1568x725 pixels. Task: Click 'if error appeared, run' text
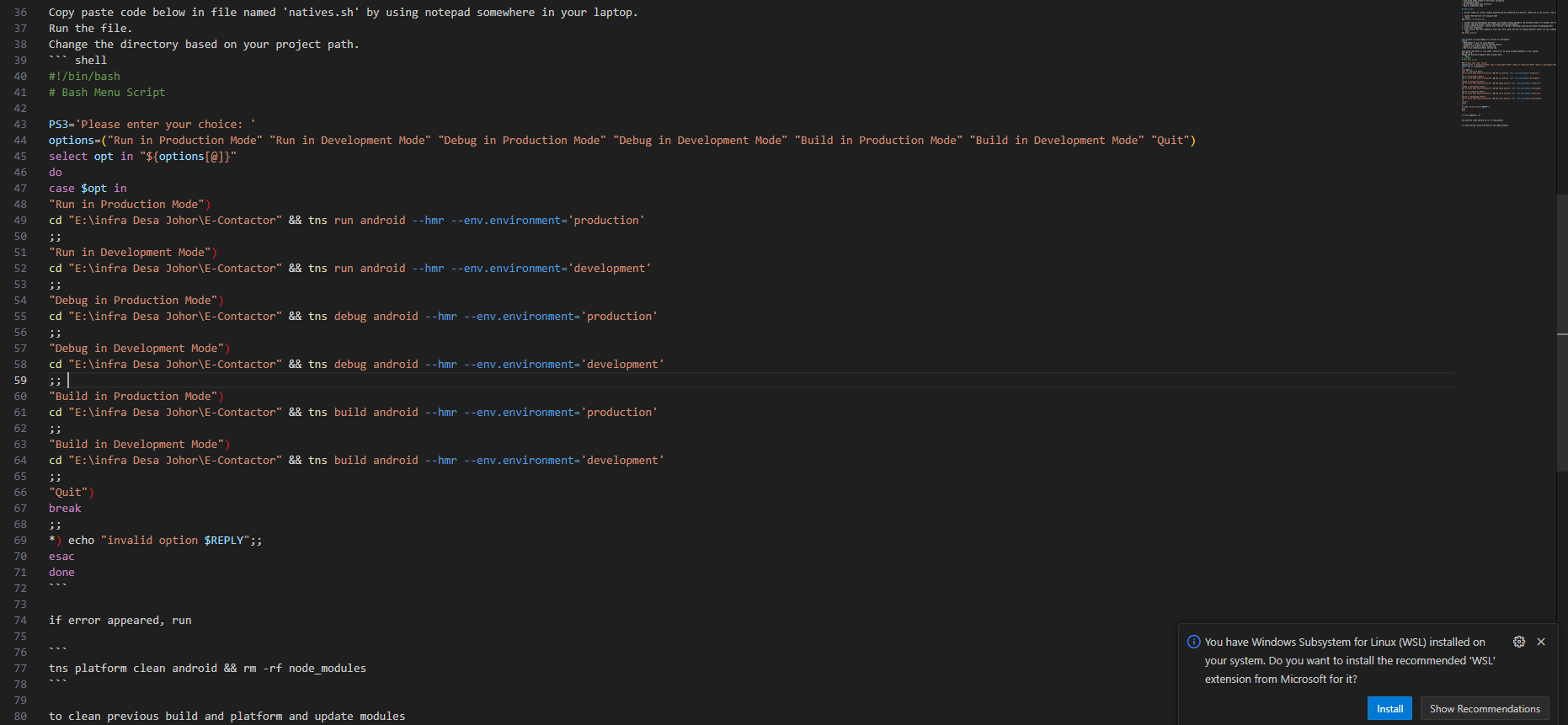pos(120,621)
